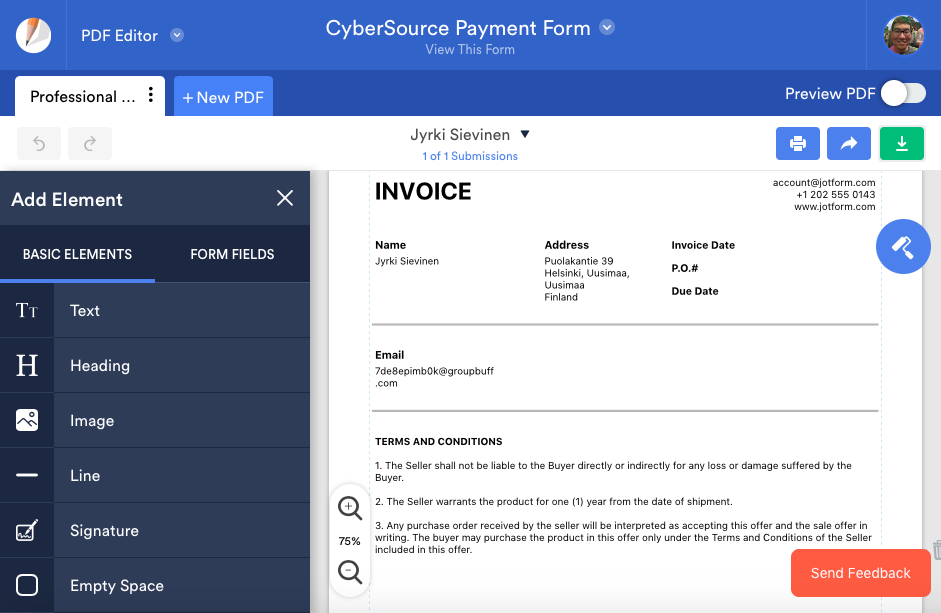Toggle the Preview PDF switch

903,94
